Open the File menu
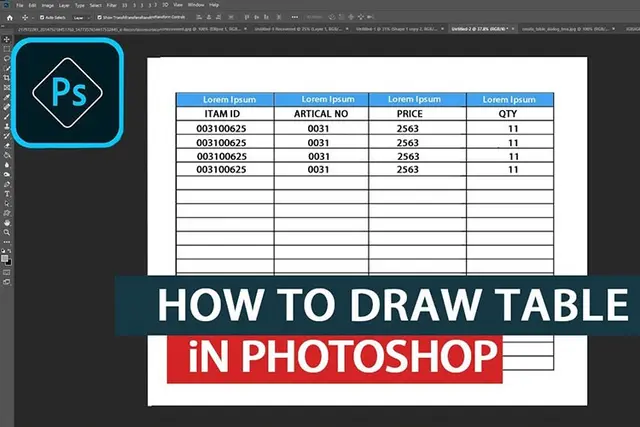 pyautogui.click(x=20, y=5)
